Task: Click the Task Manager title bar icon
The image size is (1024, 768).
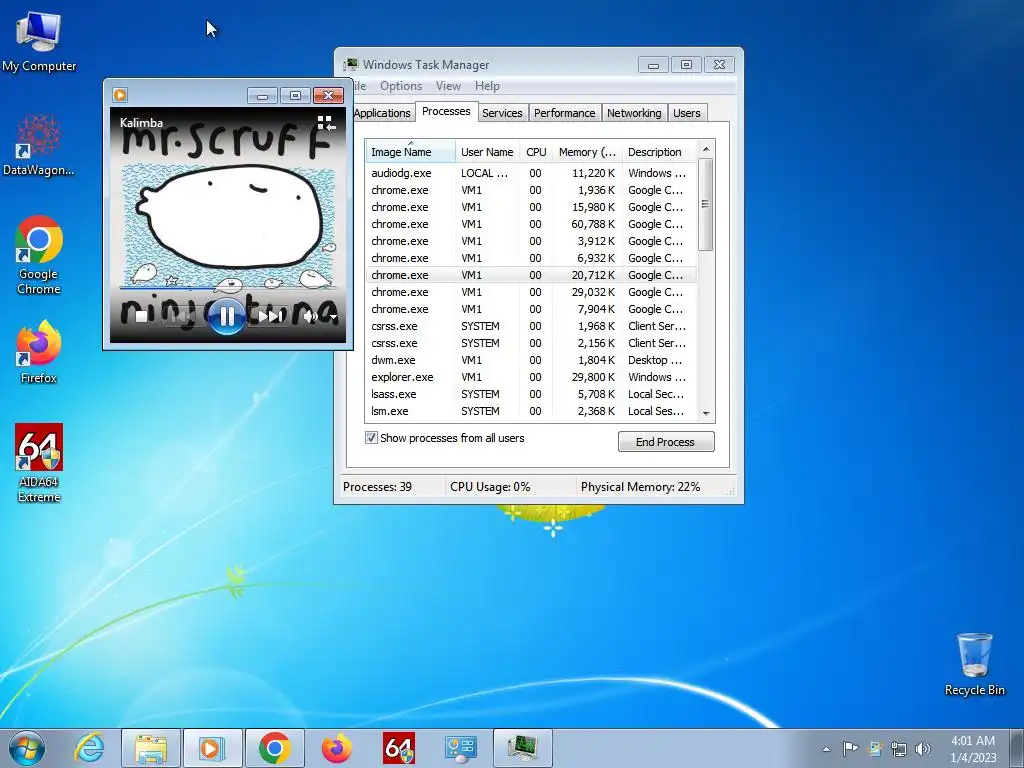Action: coord(351,65)
